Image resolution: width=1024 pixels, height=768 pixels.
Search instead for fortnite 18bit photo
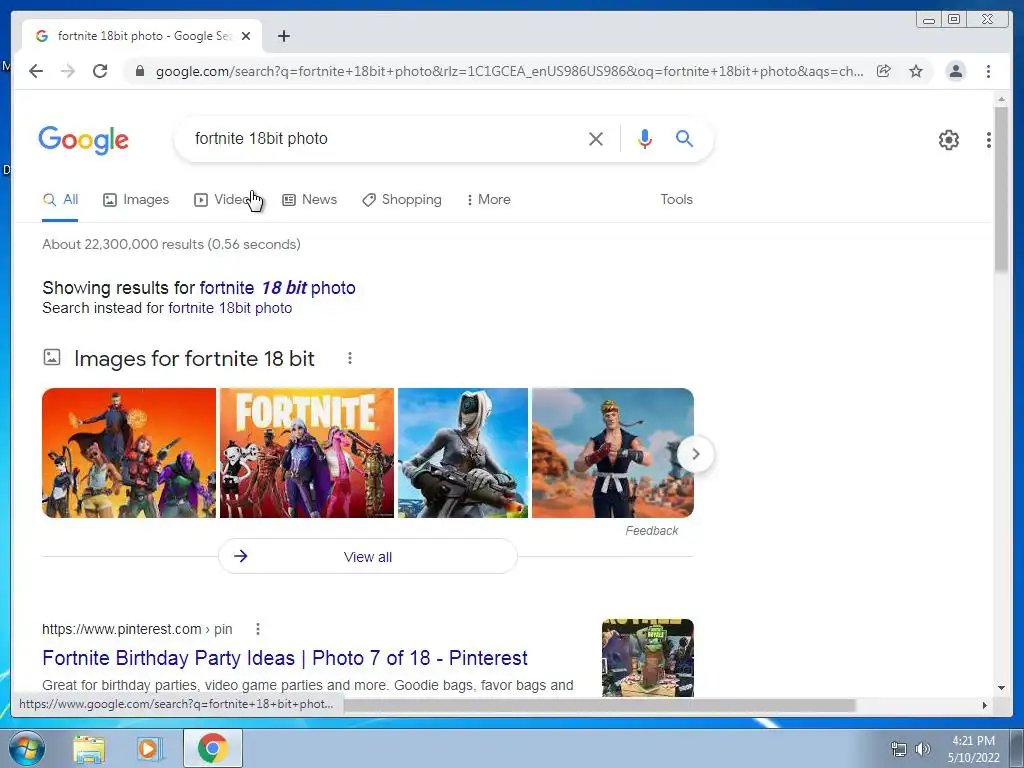tap(230, 308)
